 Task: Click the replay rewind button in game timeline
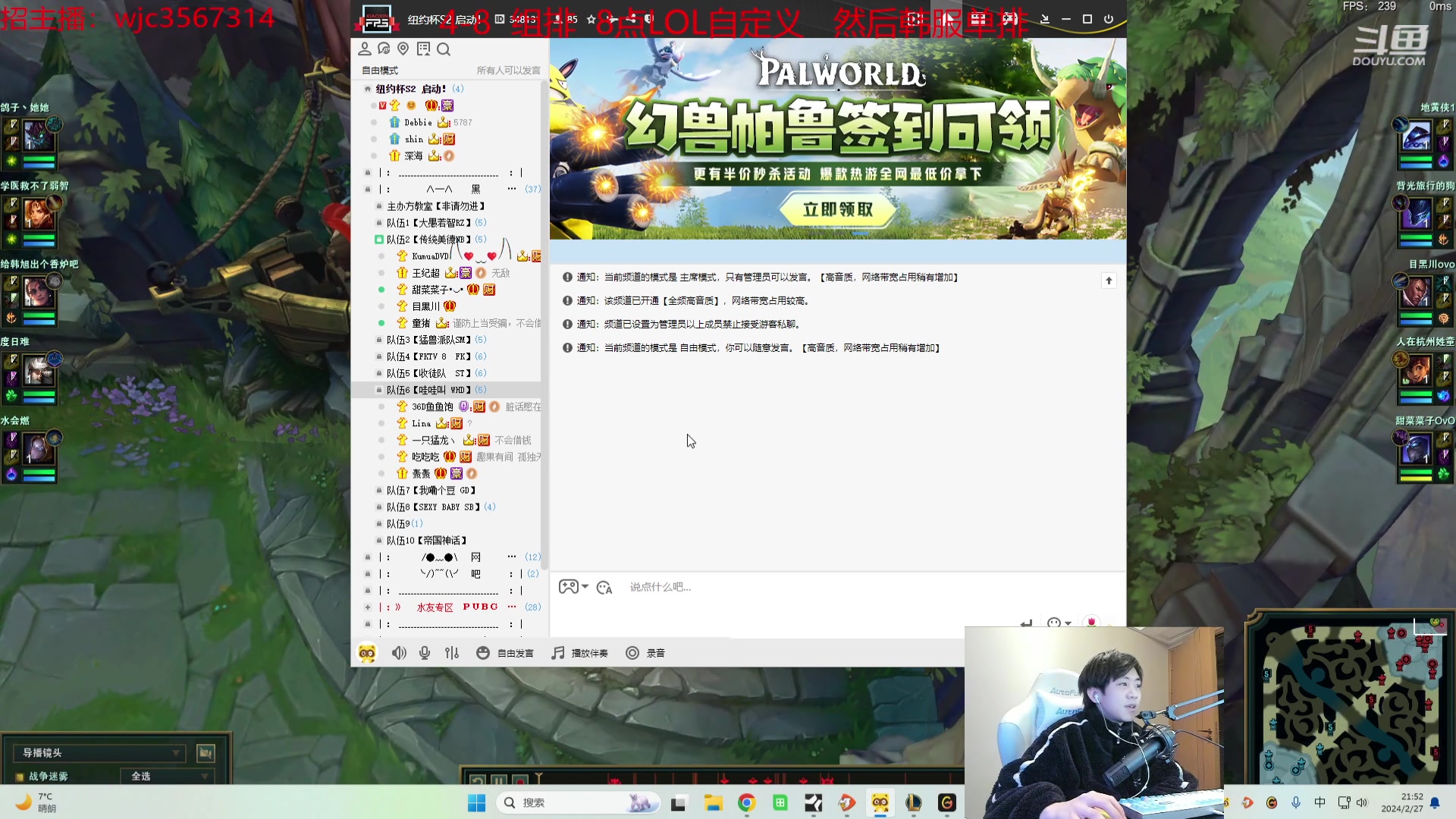pyautogui.click(x=477, y=780)
